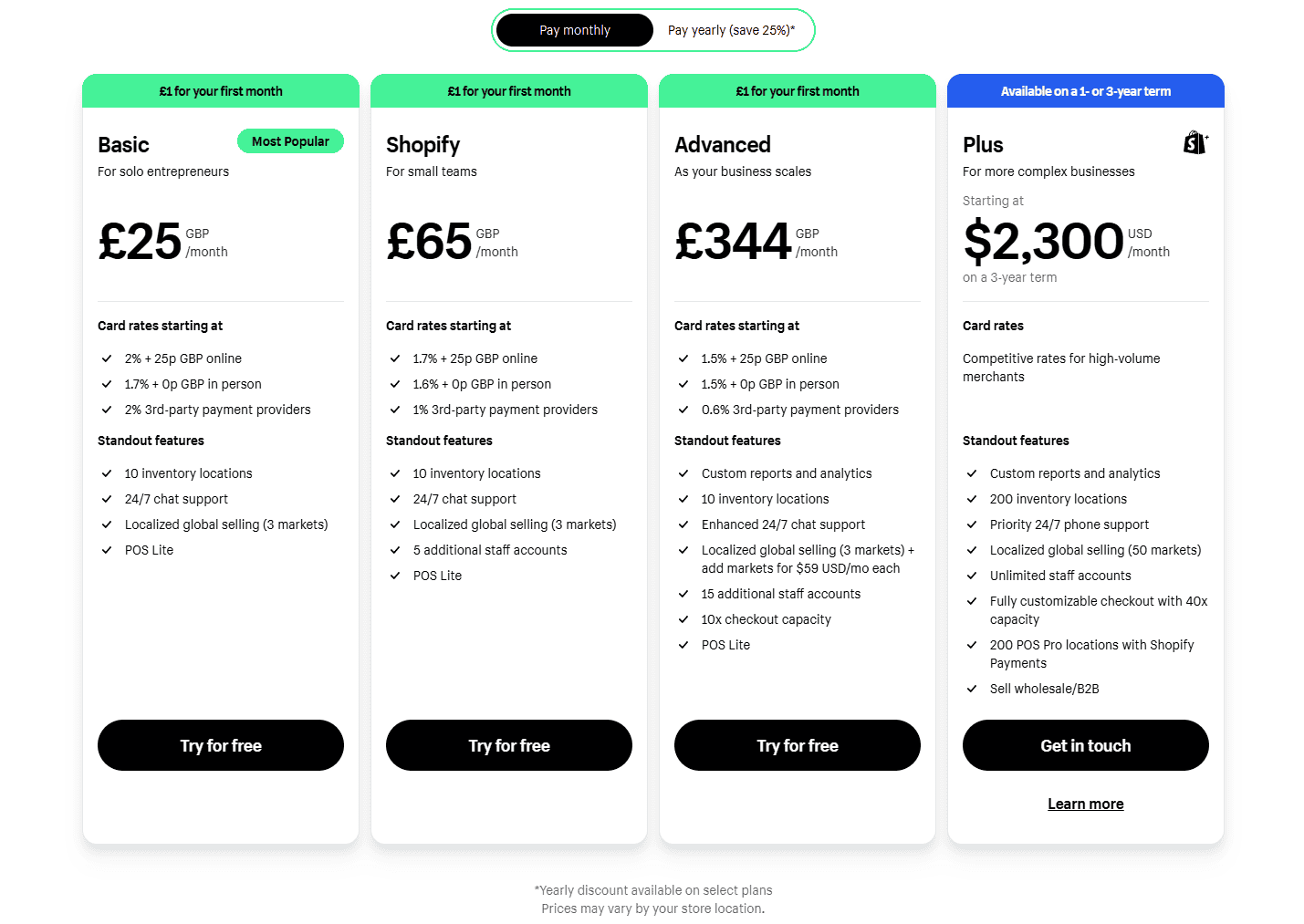1304x924 pixels.
Task: Select the Pay monthly billing option
Action: [575, 30]
